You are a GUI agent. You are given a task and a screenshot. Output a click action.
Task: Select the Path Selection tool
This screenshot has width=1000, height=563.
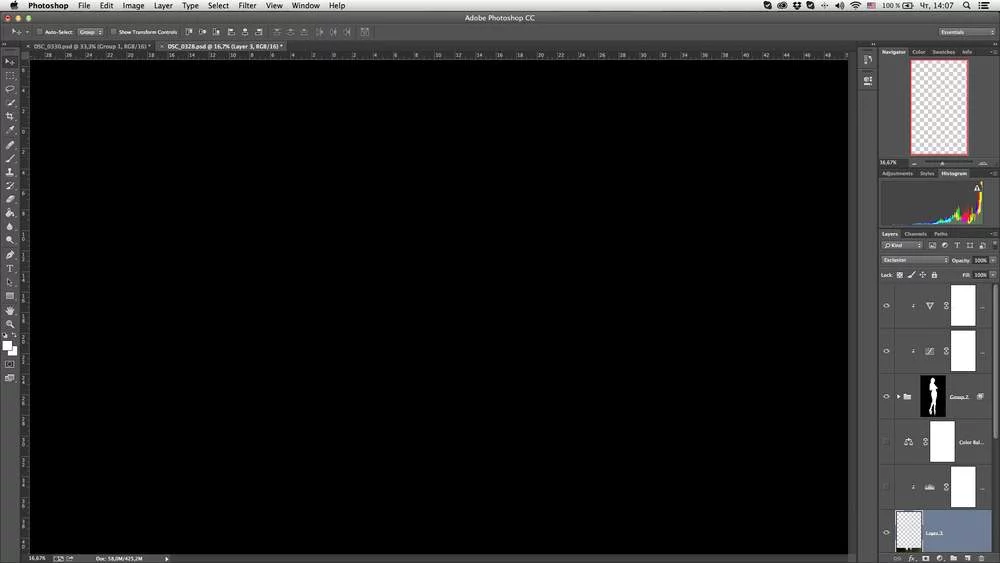point(10,282)
